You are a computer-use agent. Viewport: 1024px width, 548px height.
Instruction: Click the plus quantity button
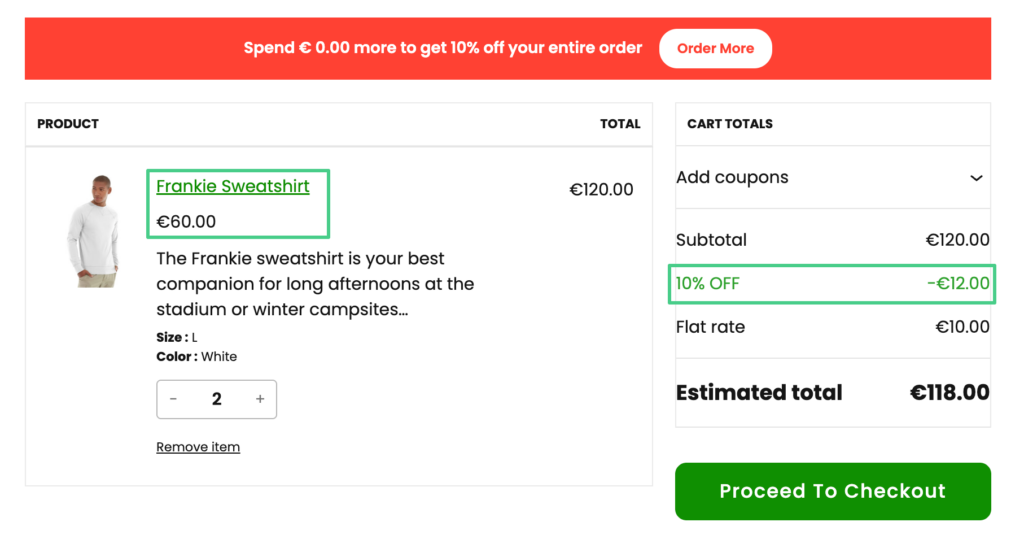(260, 399)
